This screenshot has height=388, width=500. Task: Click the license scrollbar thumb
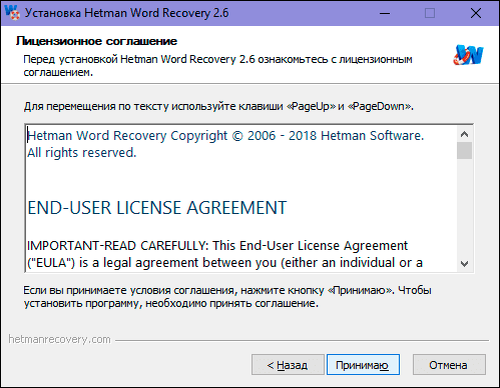pos(464,151)
